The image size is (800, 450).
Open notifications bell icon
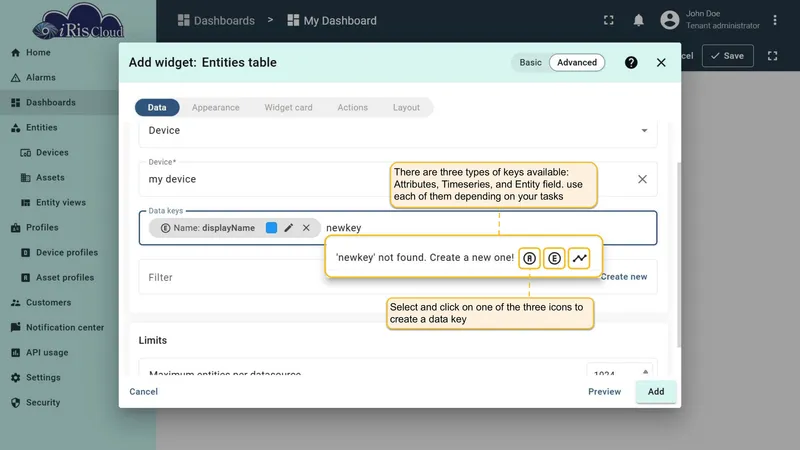638,20
